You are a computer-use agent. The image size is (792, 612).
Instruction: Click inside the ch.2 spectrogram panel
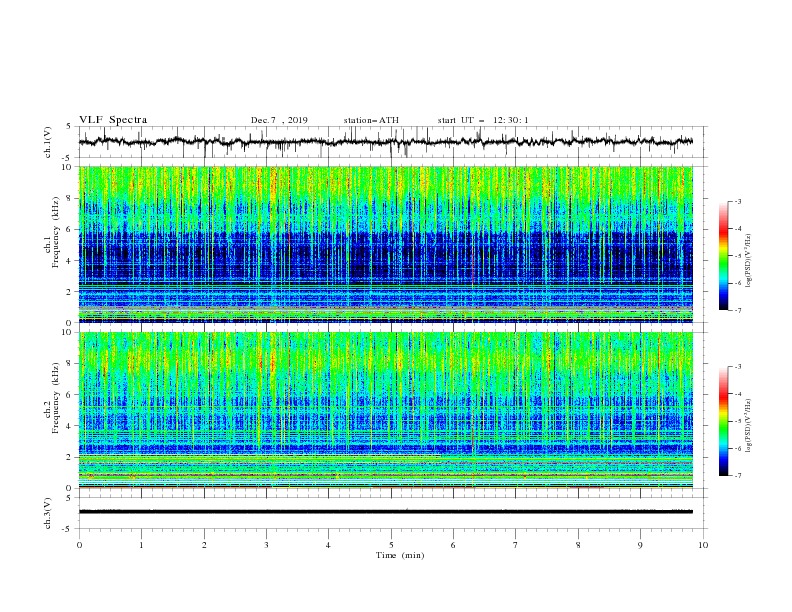click(x=386, y=410)
